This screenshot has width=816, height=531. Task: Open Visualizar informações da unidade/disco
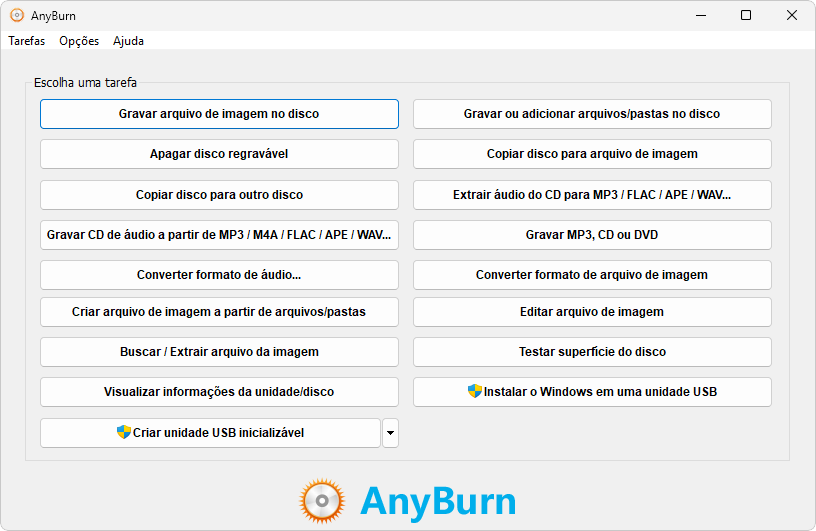click(219, 392)
